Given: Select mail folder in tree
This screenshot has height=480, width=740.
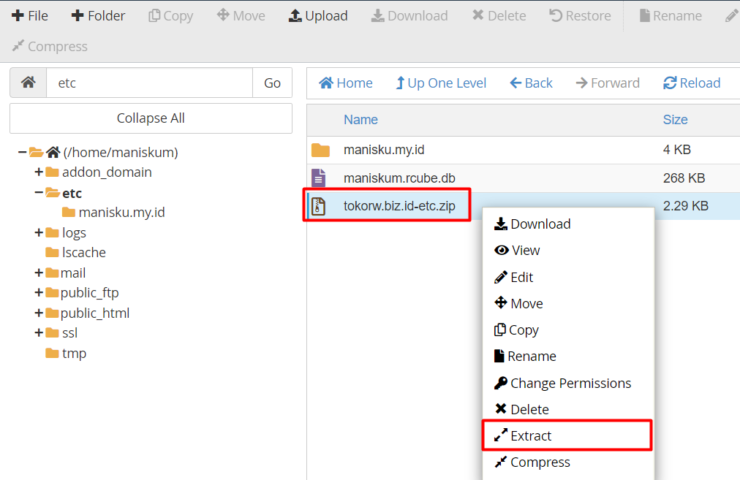Looking at the screenshot, I should pyautogui.click(x=73, y=273).
